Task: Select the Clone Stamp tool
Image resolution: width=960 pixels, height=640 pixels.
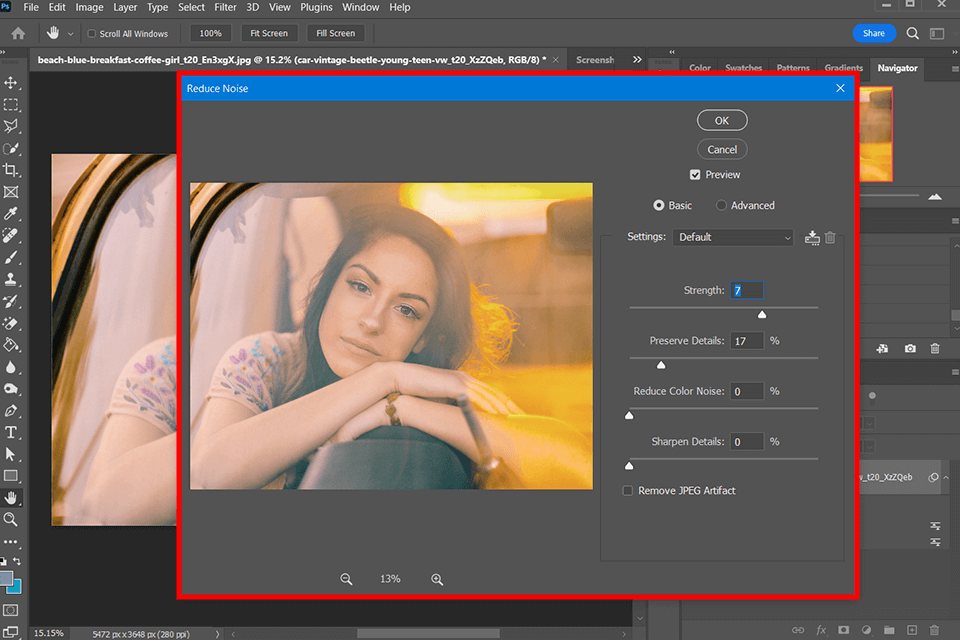Action: click(10, 279)
